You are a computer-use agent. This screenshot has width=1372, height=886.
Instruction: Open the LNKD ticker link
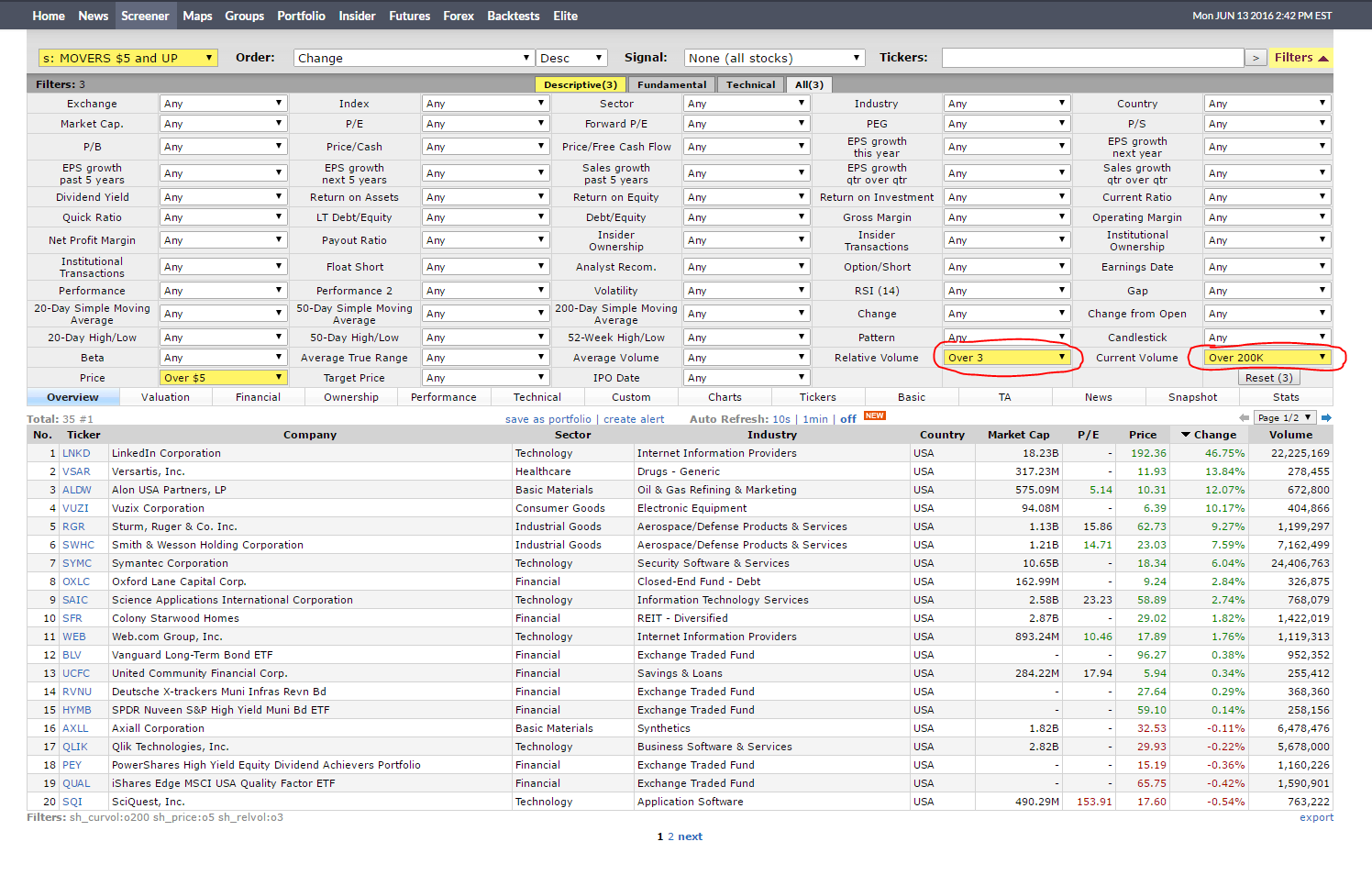pyautogui.click(x=76, y=453)
